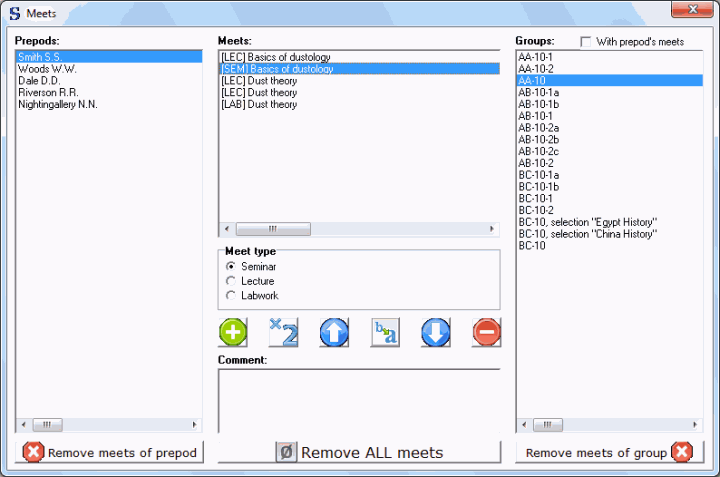720x477 pixels.
Task: Click Remove ALL meets button
Action: tap(359, 452)
